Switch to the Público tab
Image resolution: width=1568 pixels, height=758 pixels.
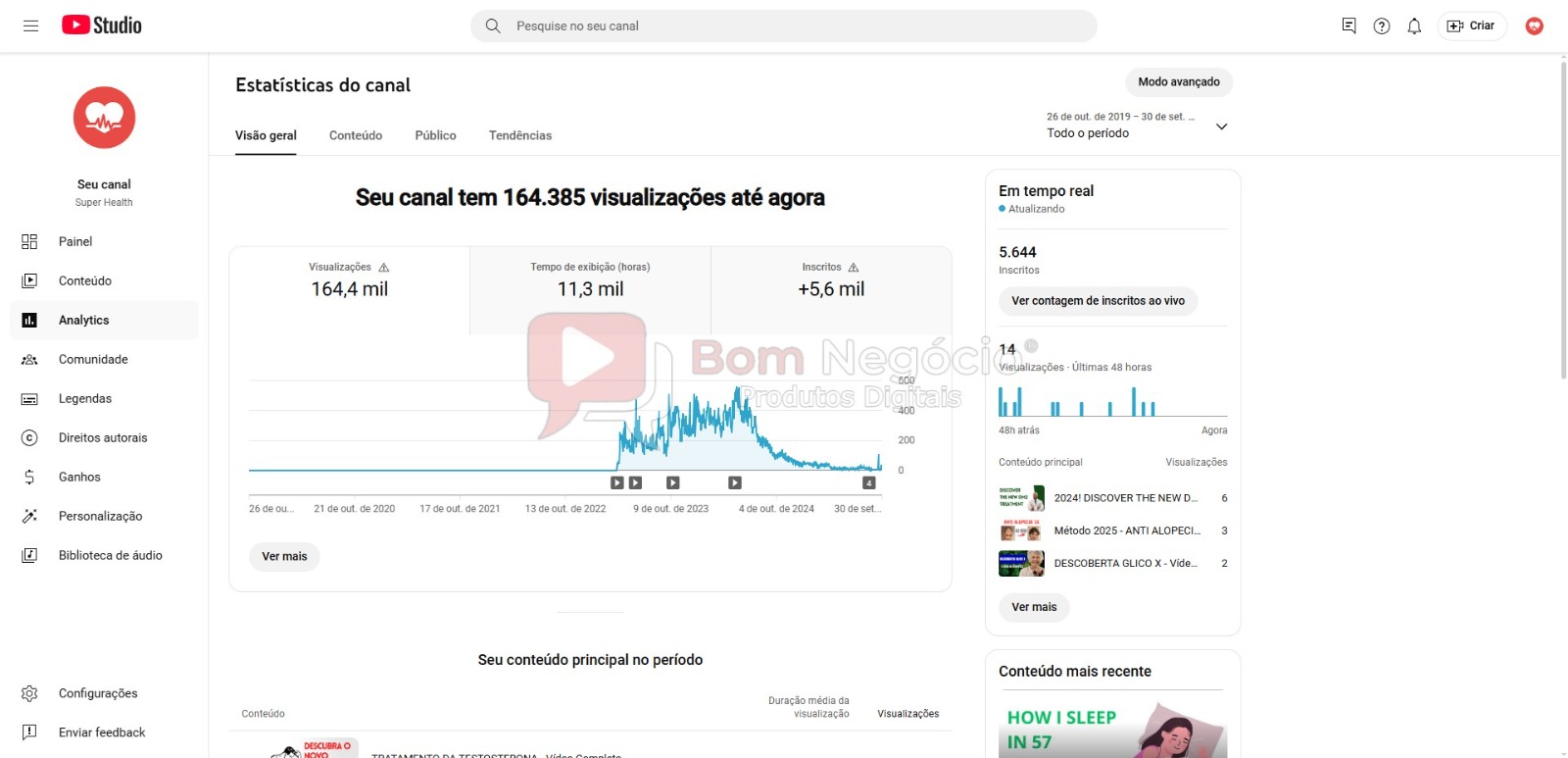435,135
